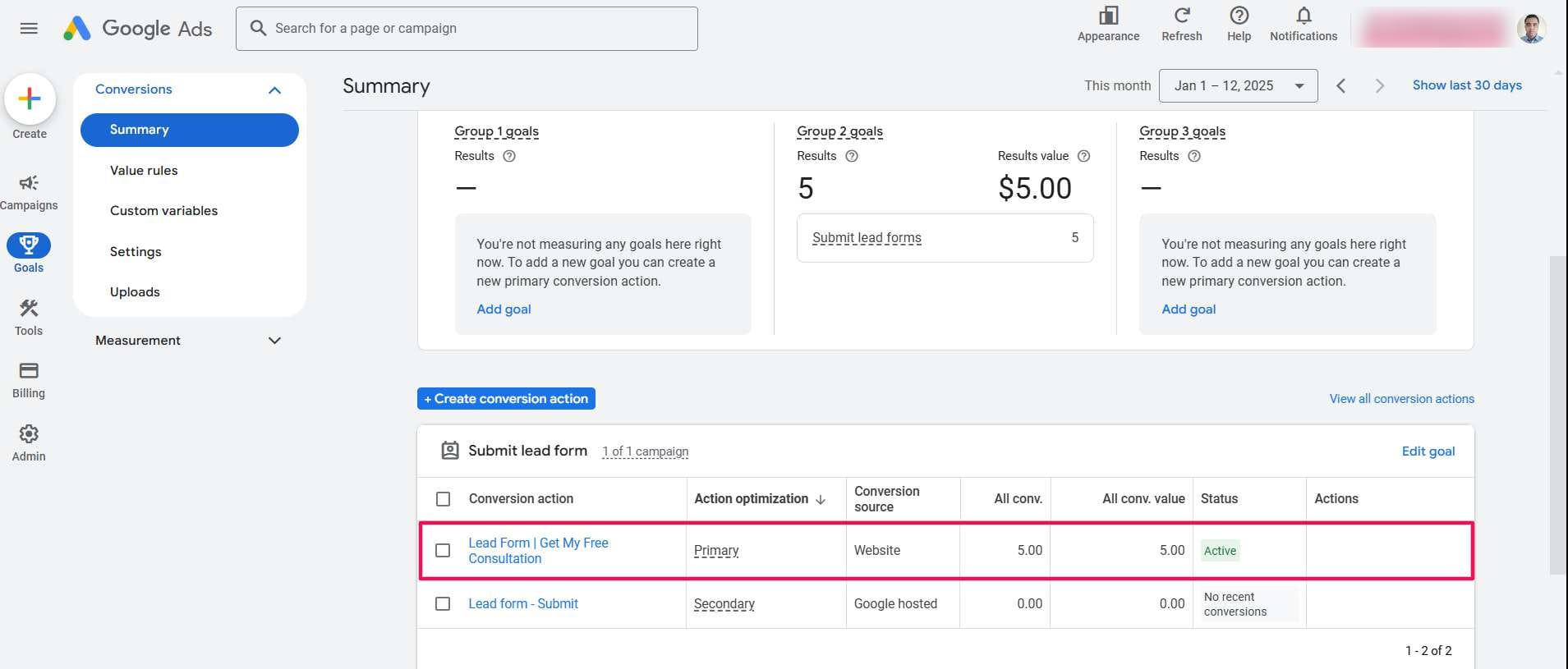Screen dimensions: 1568x669
Task: Click the Create plus button
Action: click(30, 99)
